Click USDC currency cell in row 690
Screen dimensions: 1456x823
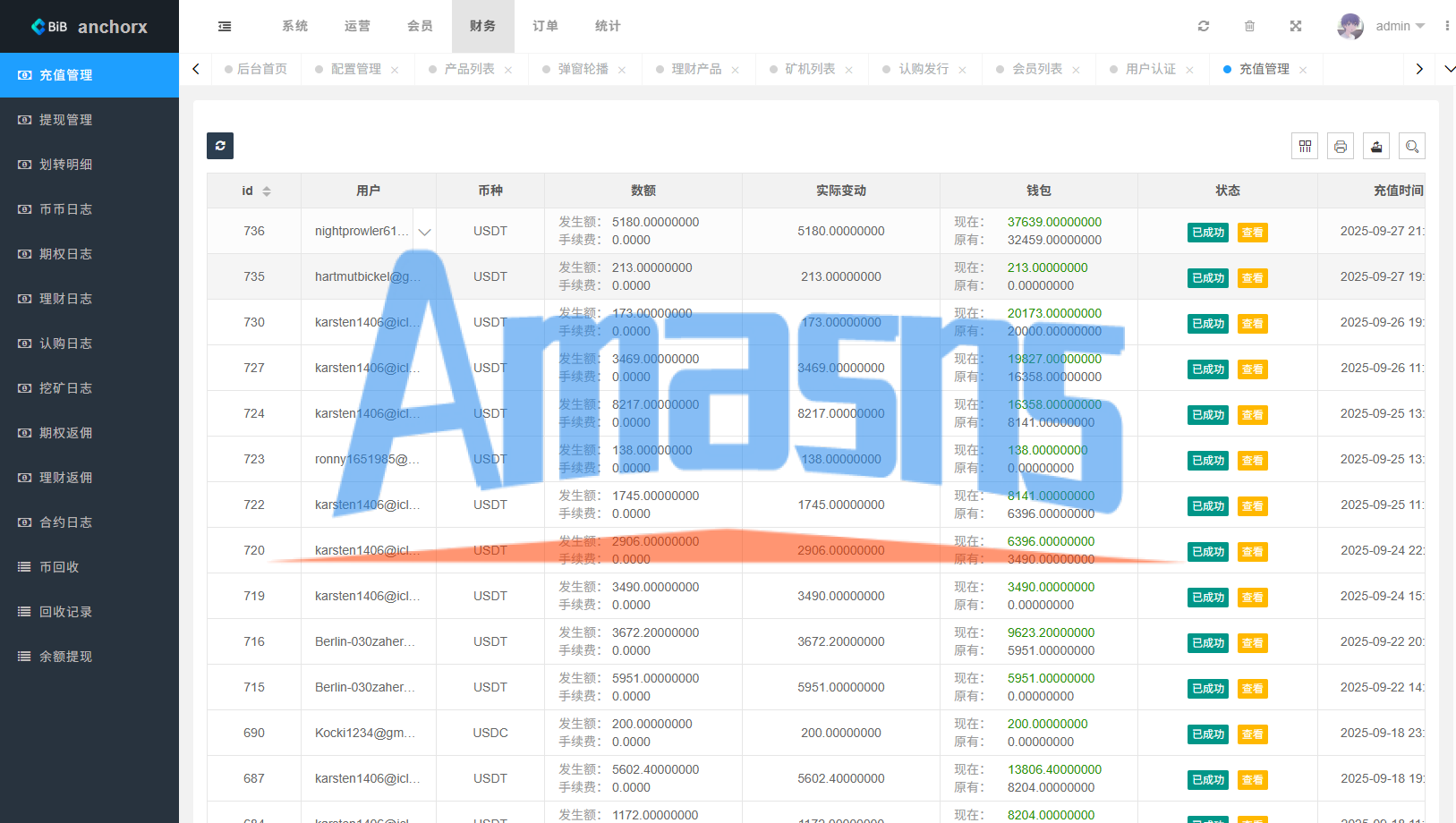[x=490, y=733]
